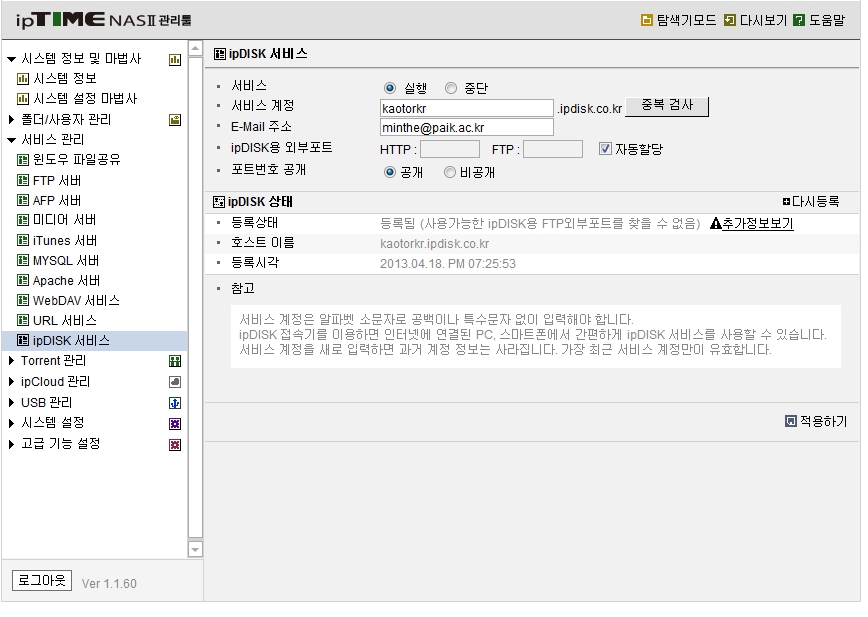
Task: Click the 로그아웃 button
Action: [x=42, y=580]
